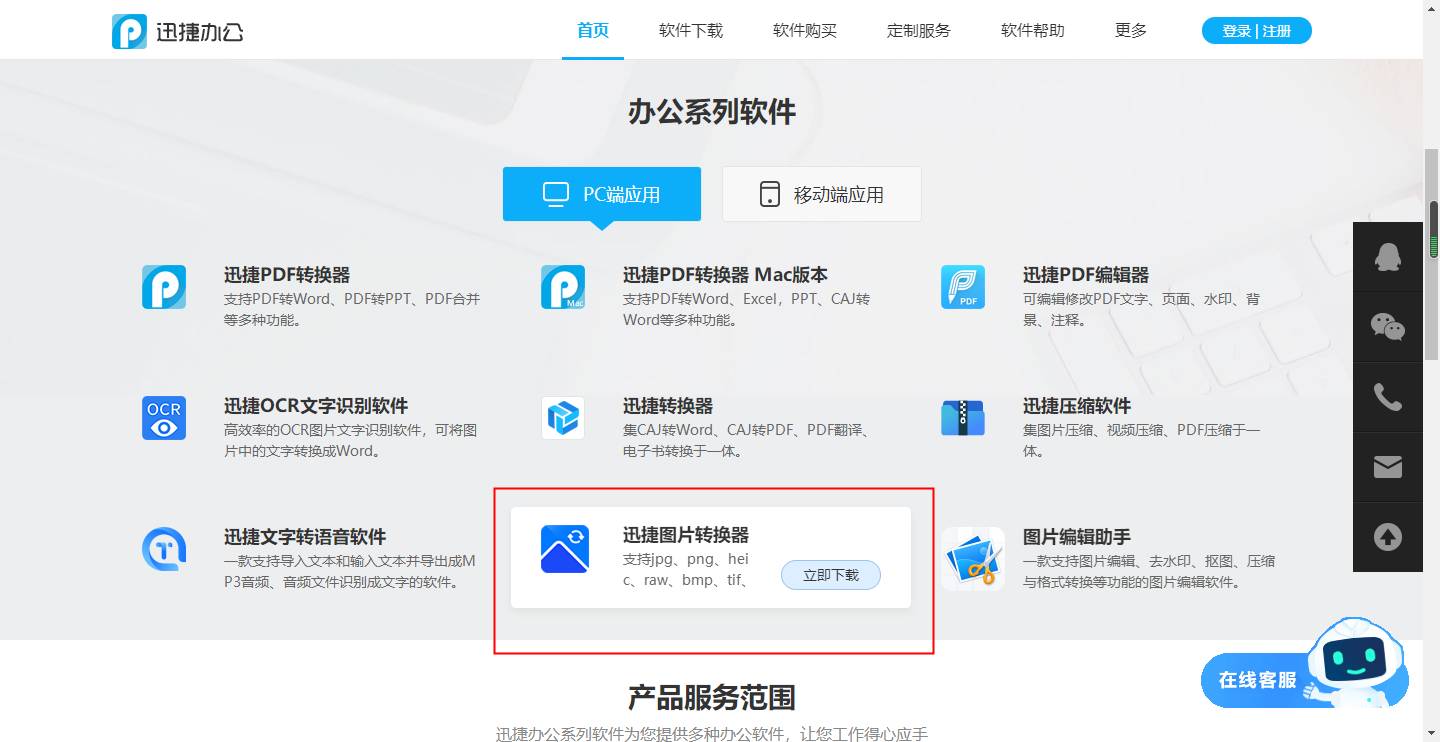The height and width of the screenshot is (742, 1440).
Task: Open the 图片编辑助手 title link
Action: tap(1077, 537)
